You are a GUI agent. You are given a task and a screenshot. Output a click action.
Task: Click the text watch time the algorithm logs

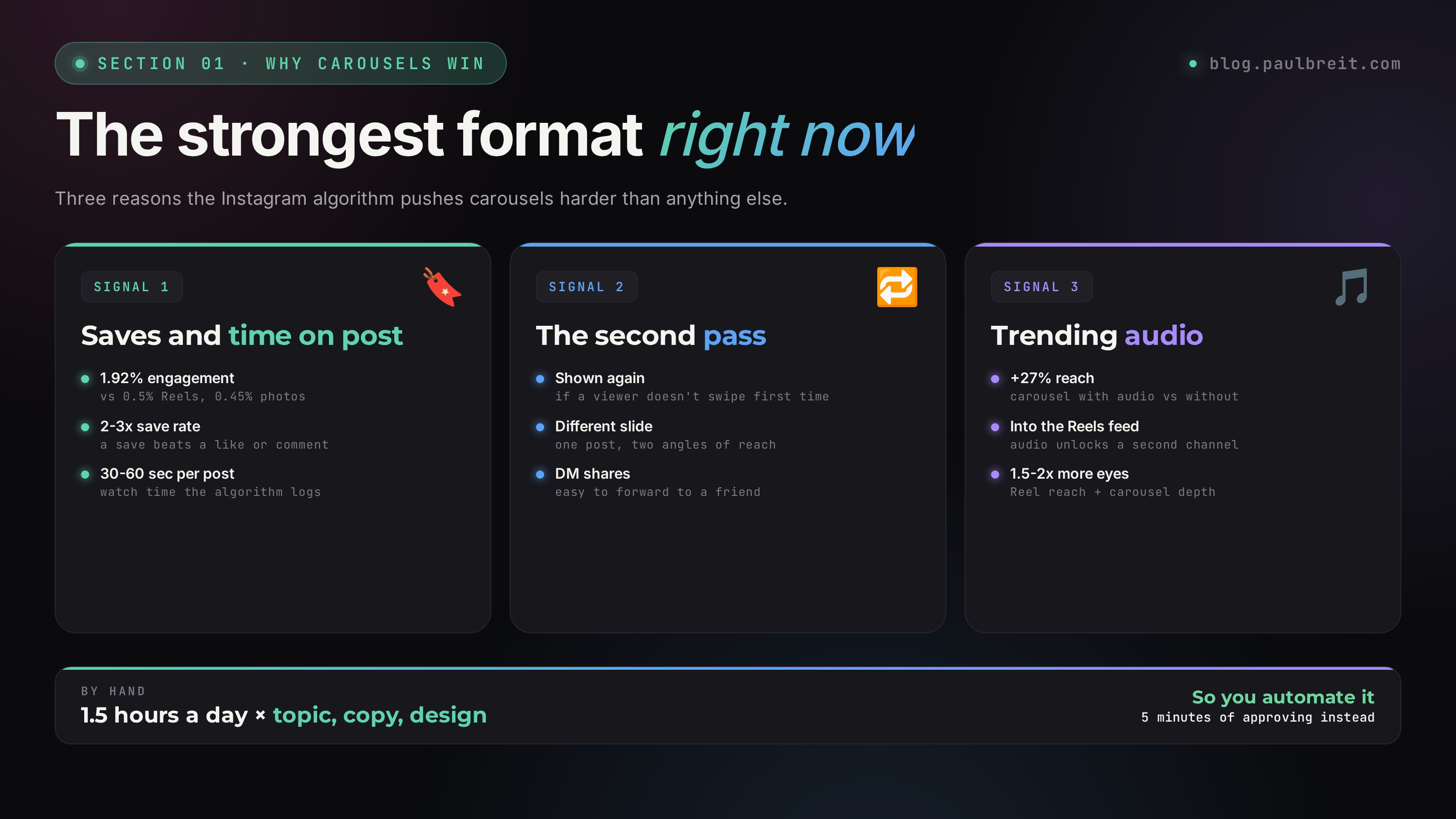click(210, 492)
